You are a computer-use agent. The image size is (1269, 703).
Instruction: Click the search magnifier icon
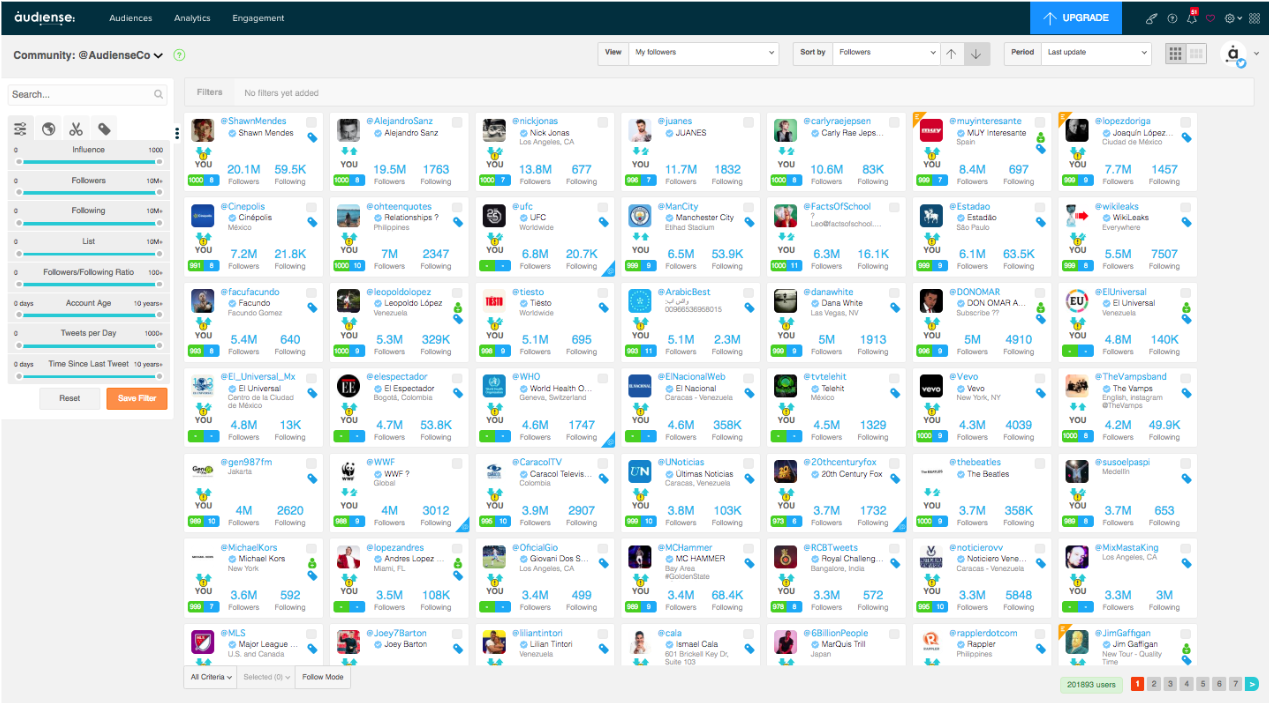159,95
